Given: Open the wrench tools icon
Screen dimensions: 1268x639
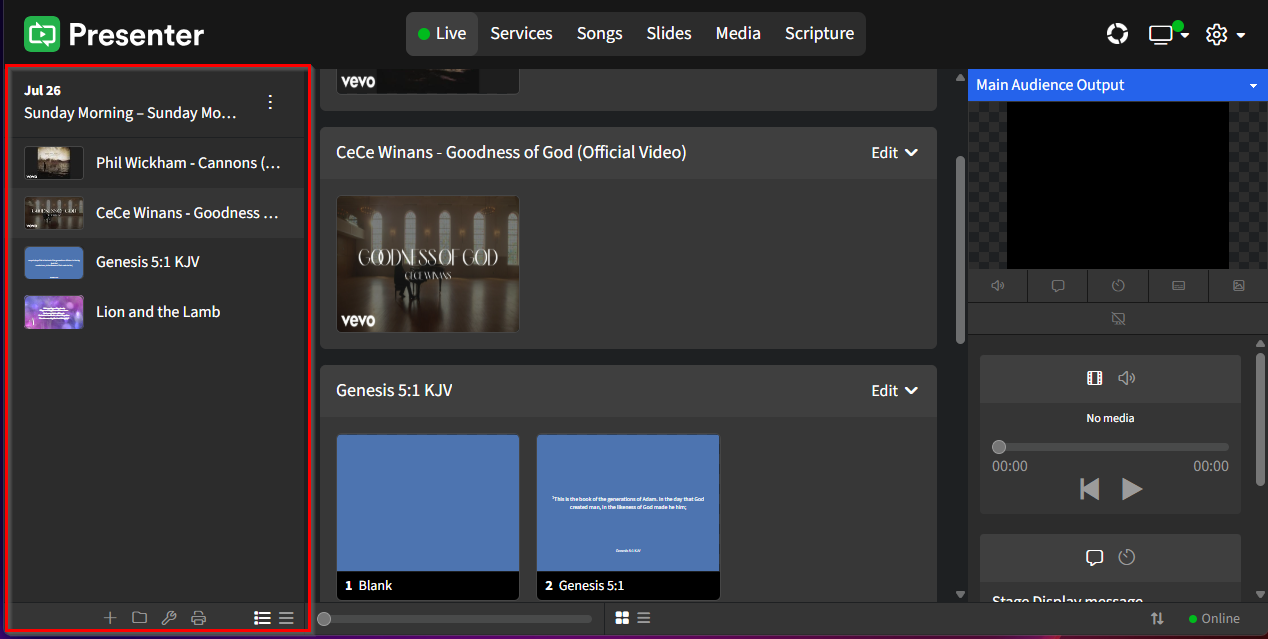Looking at the screenshot, I should tap(169, 618).
